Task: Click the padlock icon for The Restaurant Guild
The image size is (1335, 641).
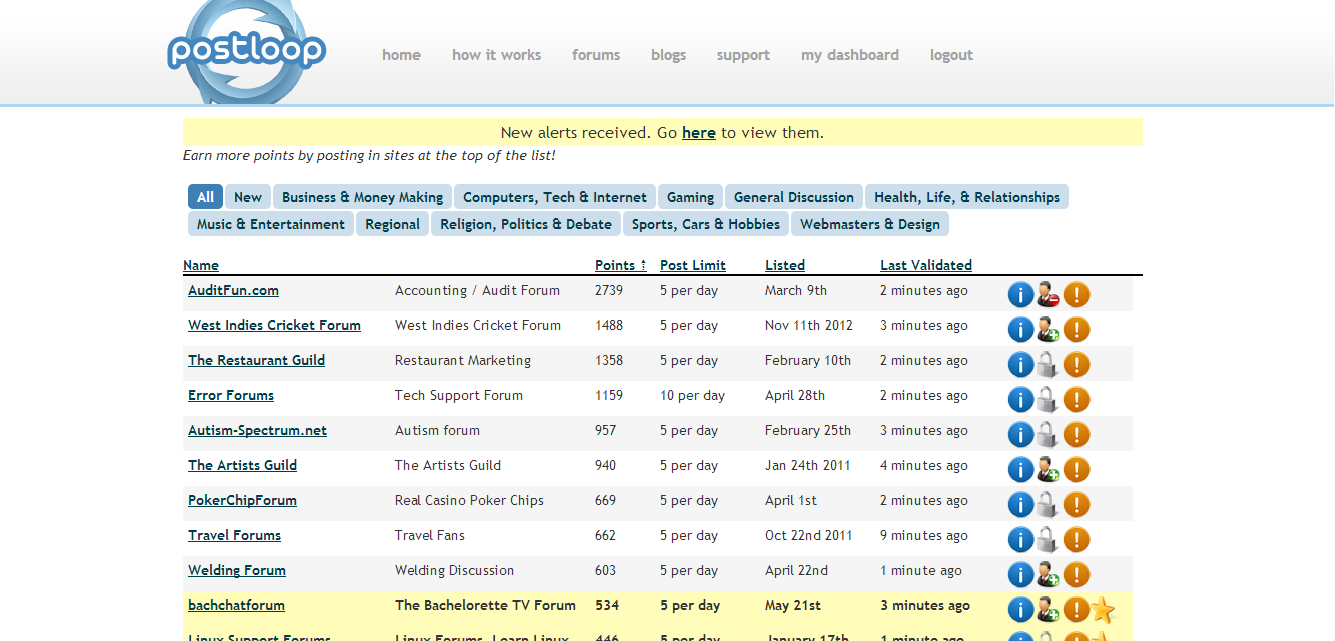Action: 1048,364
